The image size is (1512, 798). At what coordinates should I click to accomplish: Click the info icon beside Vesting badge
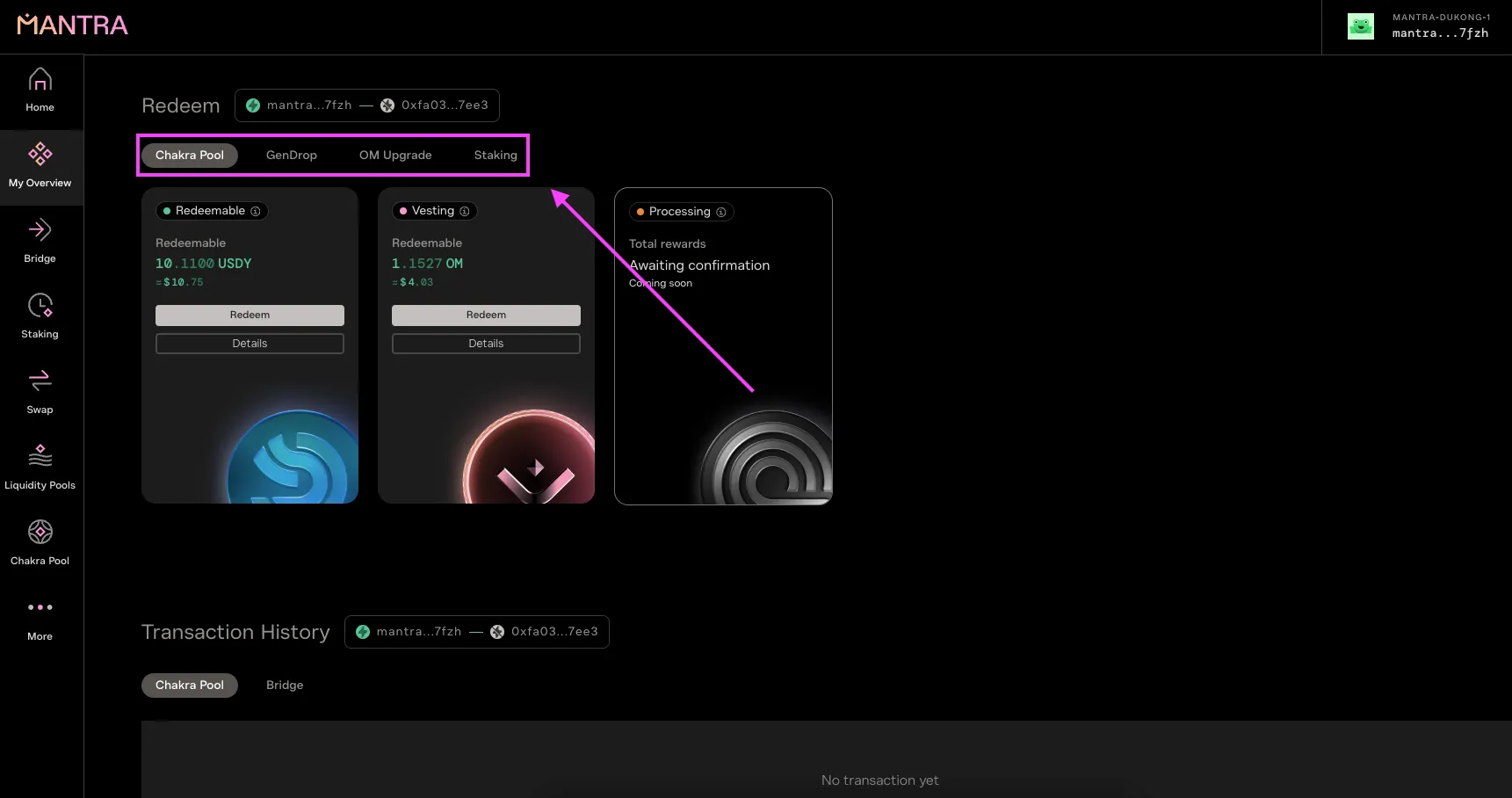[x=465, y=211]
